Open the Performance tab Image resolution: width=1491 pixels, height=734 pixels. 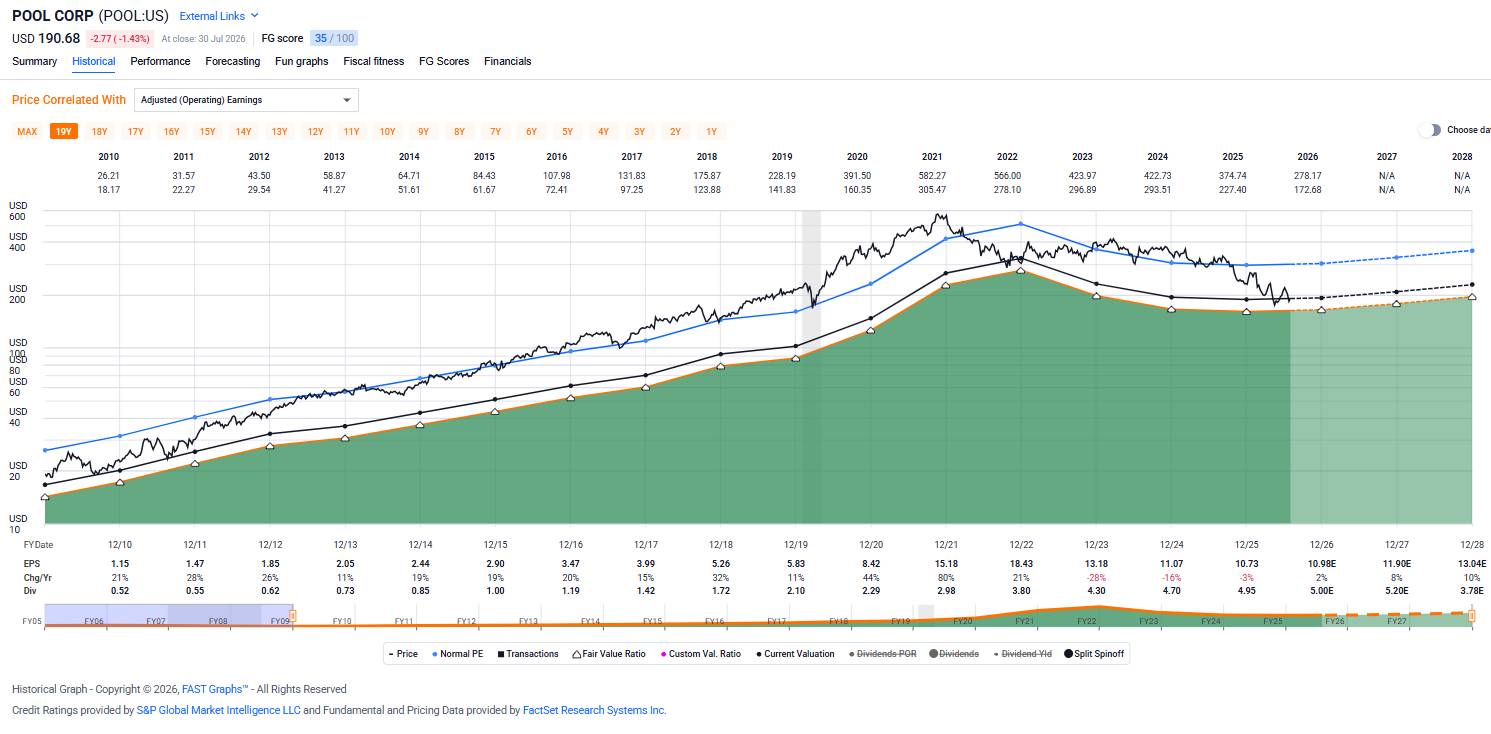point(160,61)
